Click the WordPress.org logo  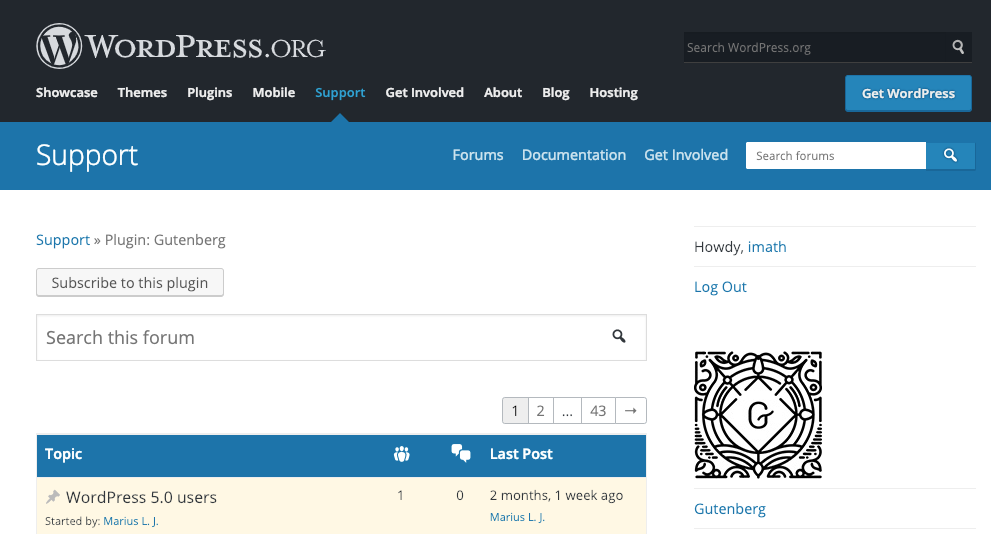pyautogui.click(x=181, y=46)
